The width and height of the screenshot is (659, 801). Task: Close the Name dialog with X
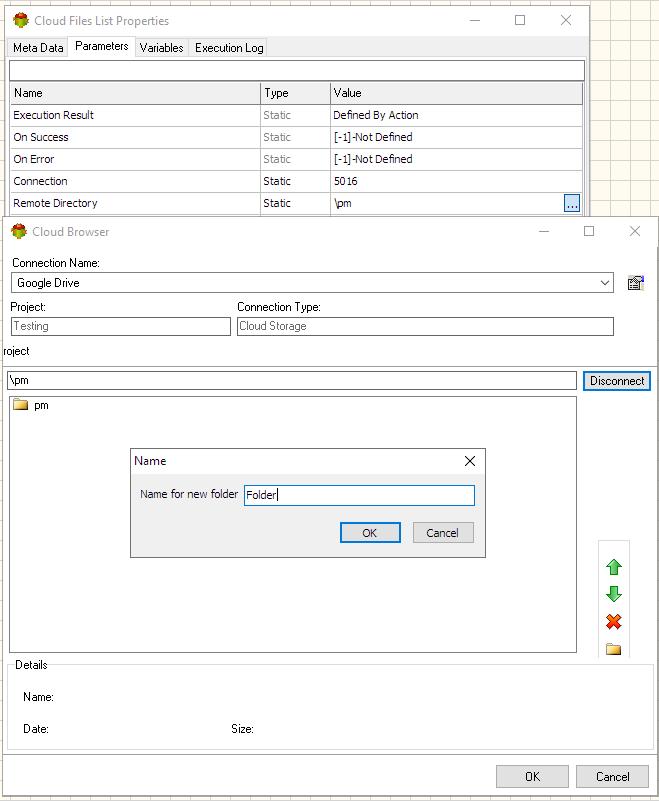click(x=470, y=461)
